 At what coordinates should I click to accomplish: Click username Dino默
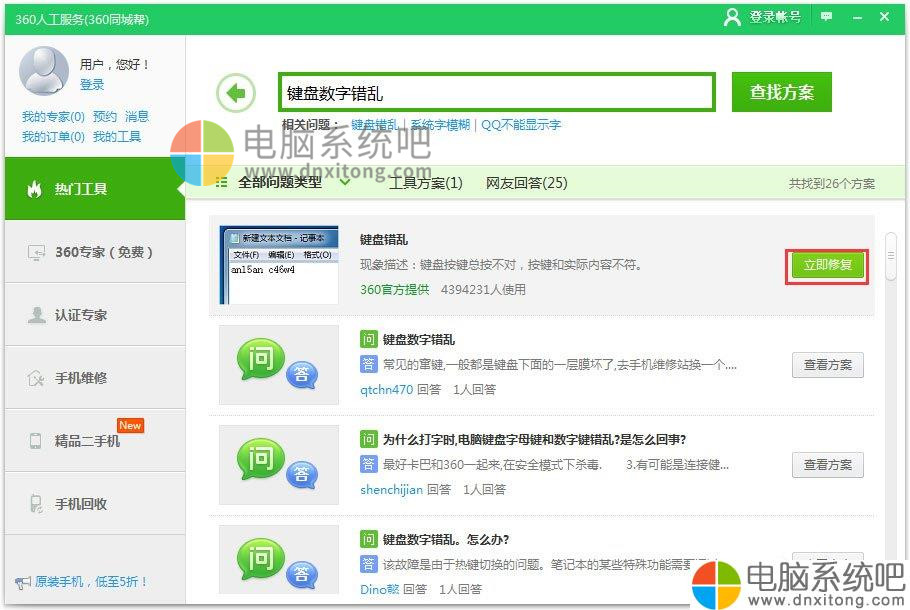[x=380, y=590]
